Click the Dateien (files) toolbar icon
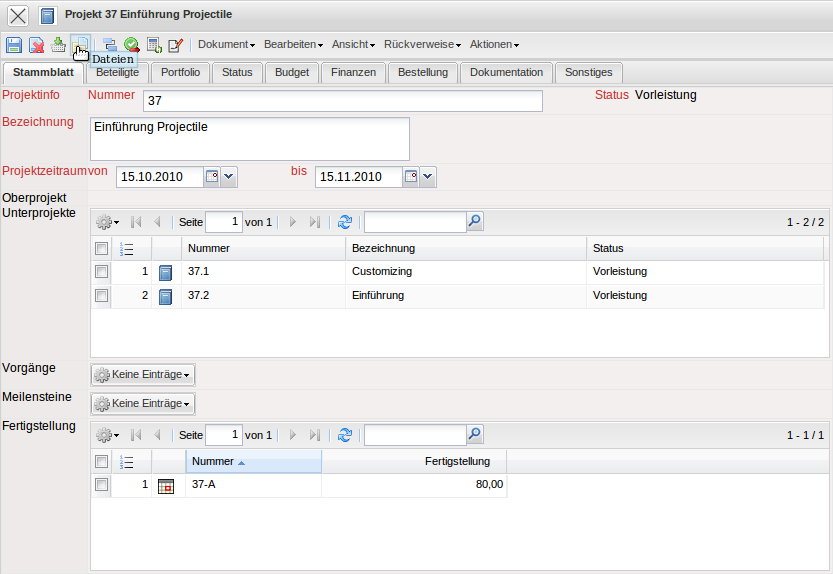The height and width of the screenshot is (574, 833). click(80, 45)
